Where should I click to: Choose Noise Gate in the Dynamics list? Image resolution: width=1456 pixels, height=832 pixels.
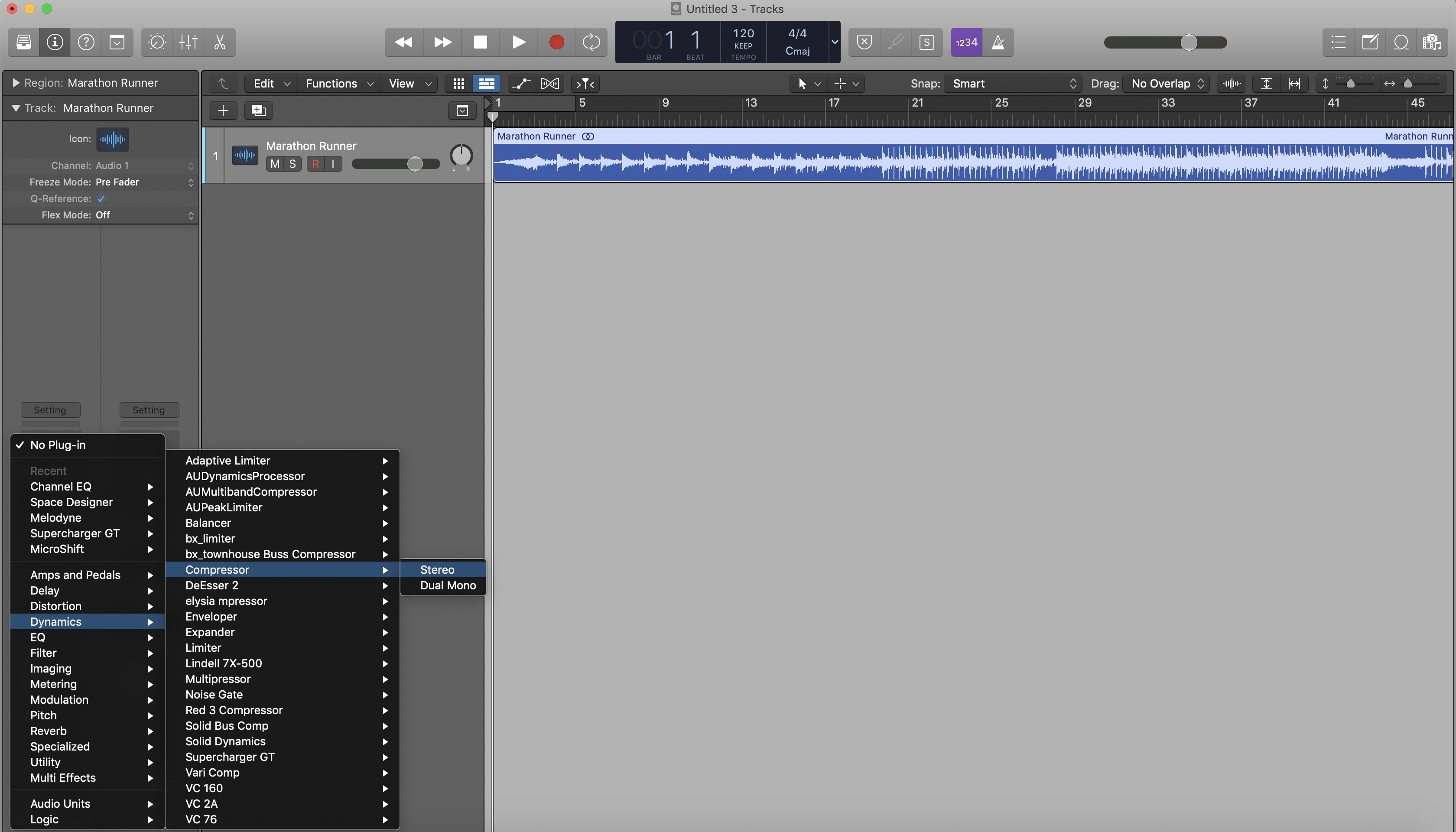point(214,694)
